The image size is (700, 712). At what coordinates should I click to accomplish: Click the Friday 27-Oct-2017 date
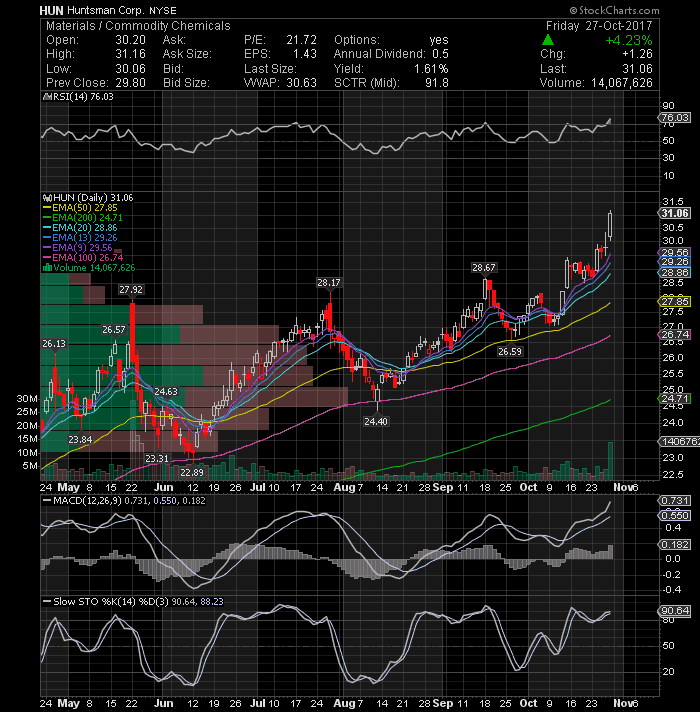(598, 26)
